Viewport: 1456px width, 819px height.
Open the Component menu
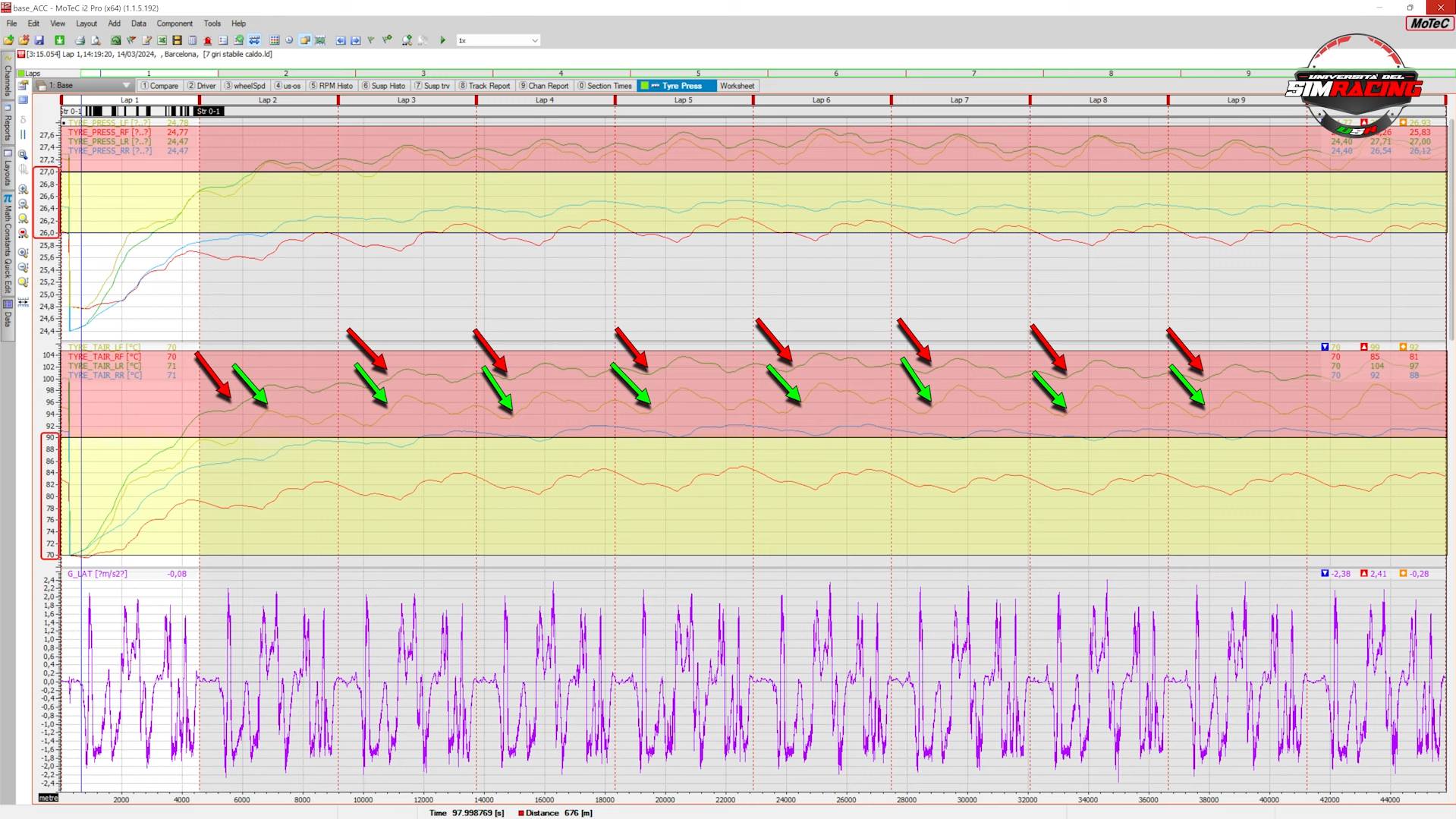[x=174, y=24]
